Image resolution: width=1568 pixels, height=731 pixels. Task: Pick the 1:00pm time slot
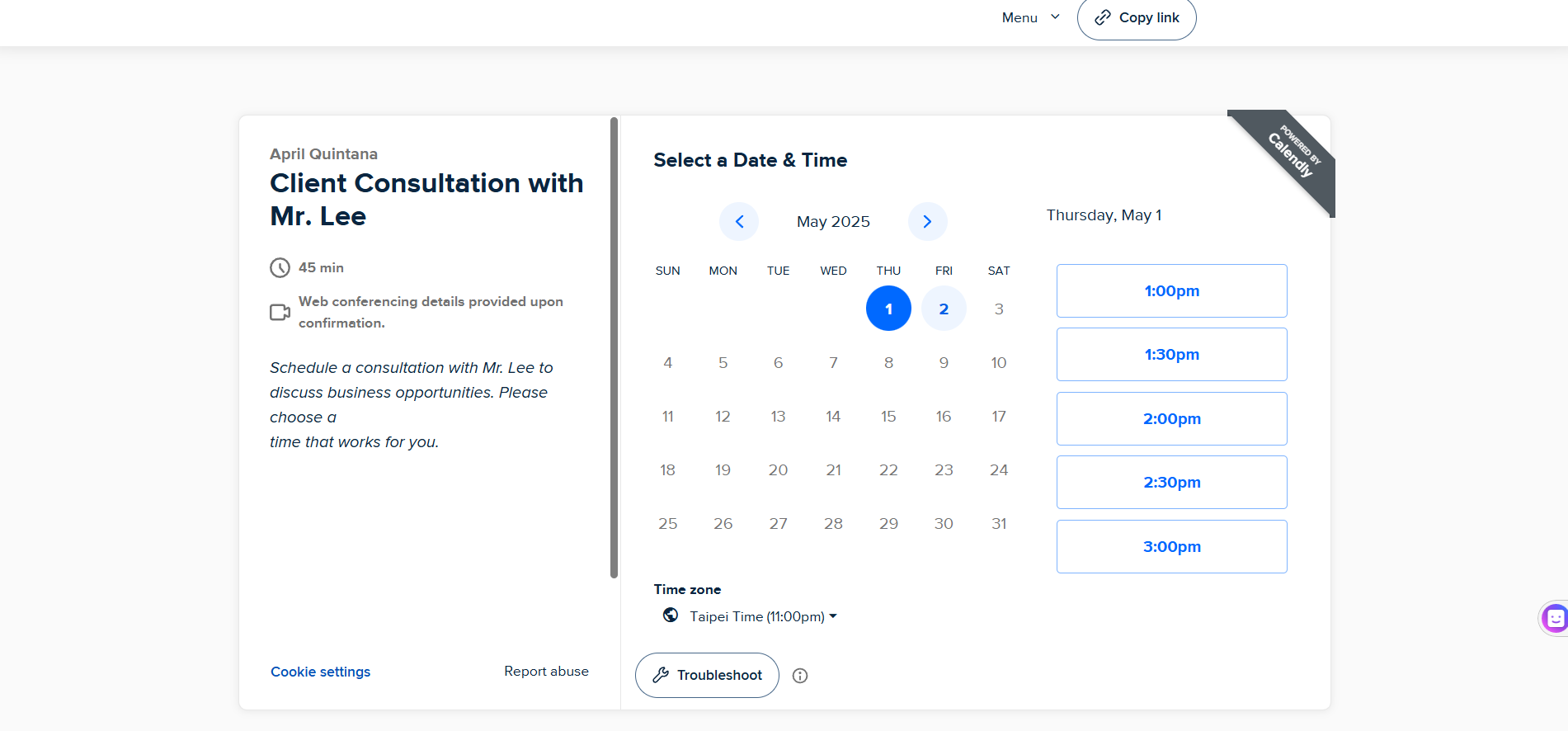pos(1171,291)
